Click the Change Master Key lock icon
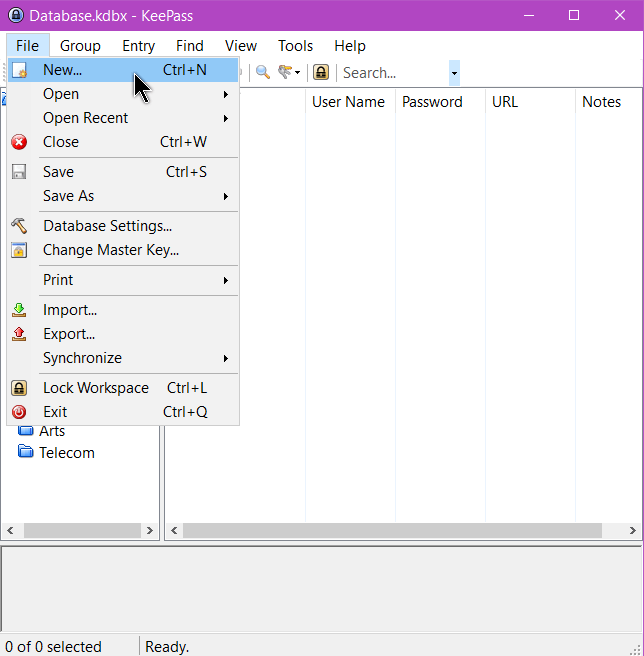The height and width of the screenshot is (656, 644). click(19, 250)
